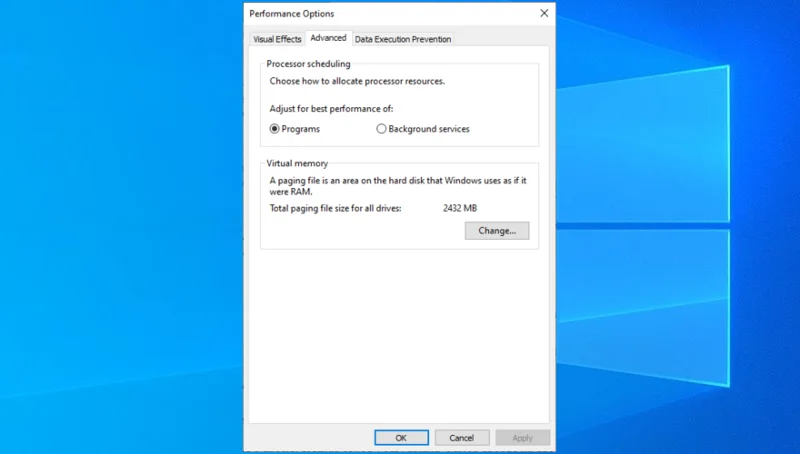The height and width of the screenshot is (454, 800).
Task: Open the Data Execution Prevention tab
Action: [x=403, y=39]
